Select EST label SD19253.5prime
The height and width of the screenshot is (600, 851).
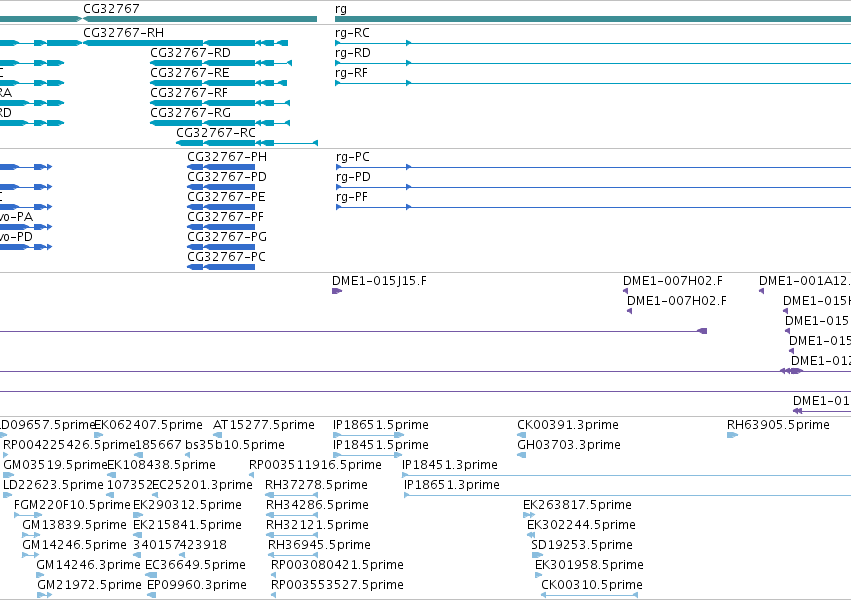[582, 545]
